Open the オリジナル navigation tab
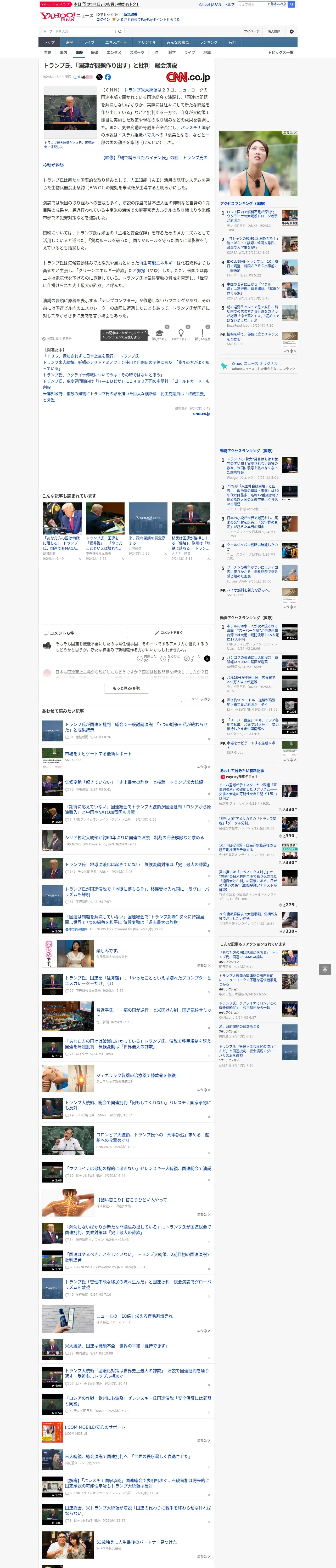The image size is (336, 1568). point(147,43)
